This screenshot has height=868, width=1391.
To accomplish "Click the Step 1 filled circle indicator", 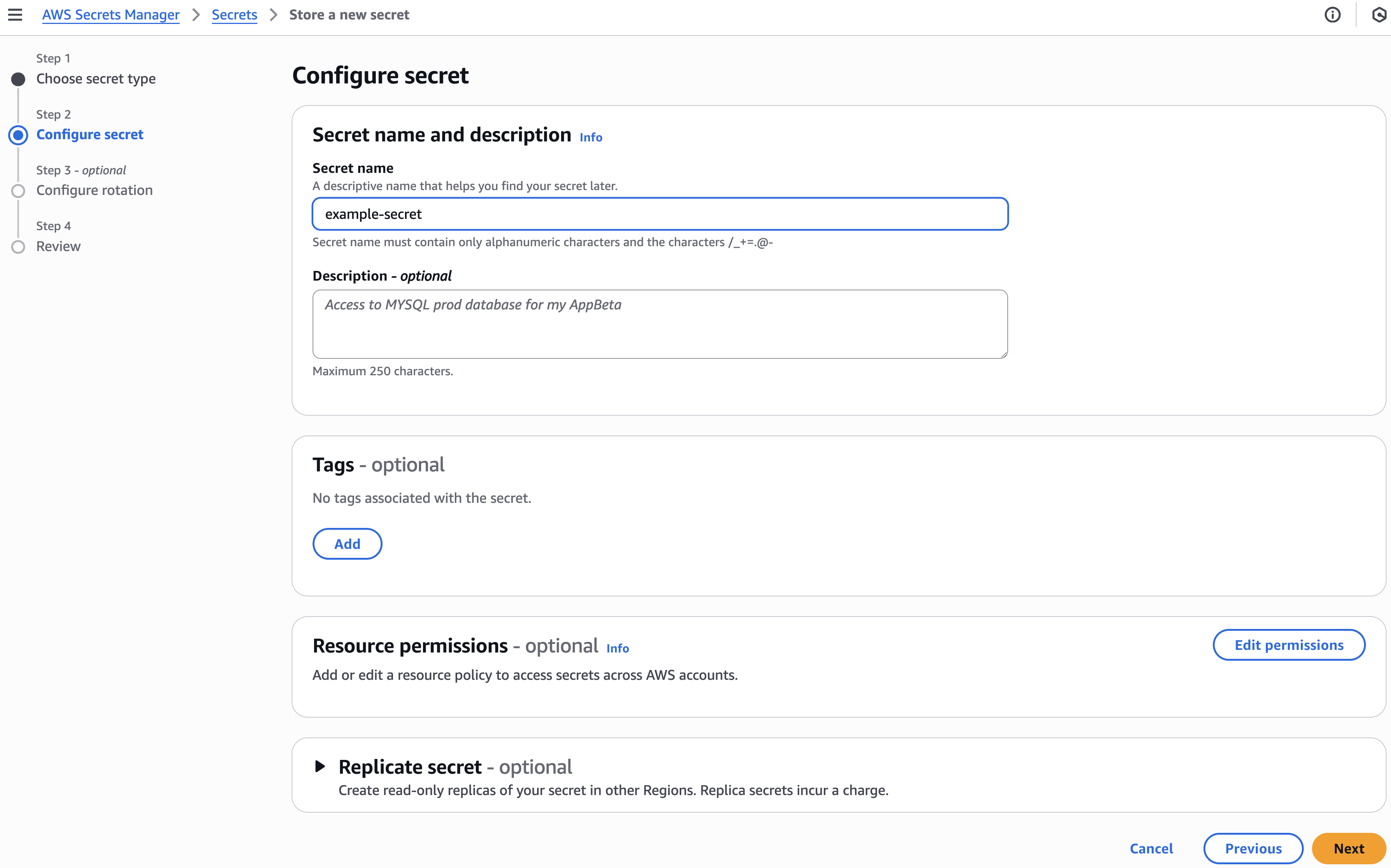I will (18, 79).
